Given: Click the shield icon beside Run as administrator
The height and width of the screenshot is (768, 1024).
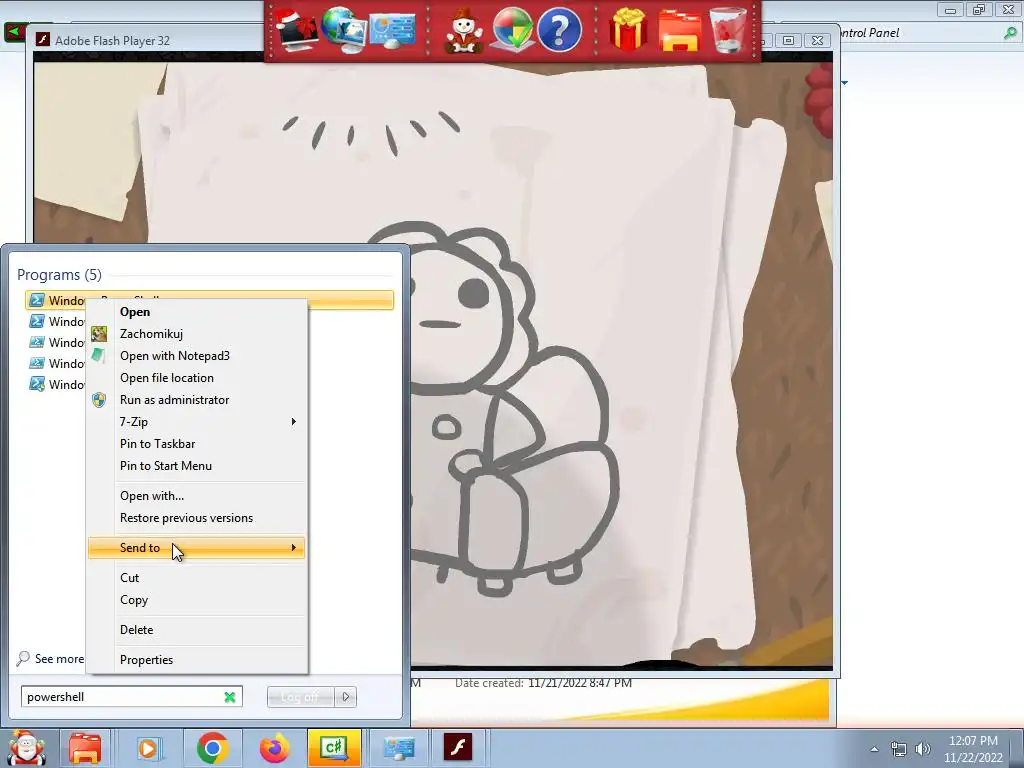Looking at the screenshot, I should click(x=99, y=400).
